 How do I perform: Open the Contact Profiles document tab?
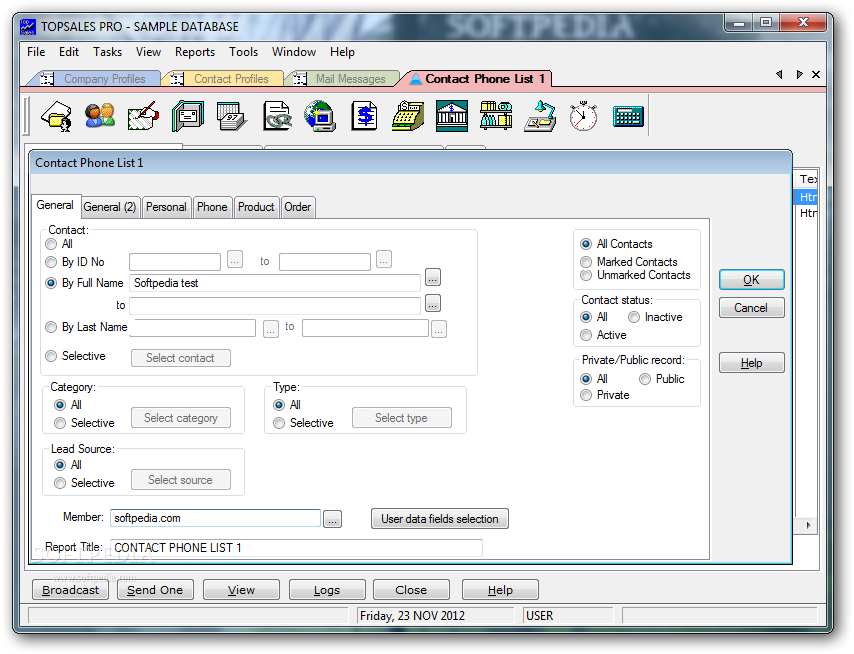click(x=222, y=79)
